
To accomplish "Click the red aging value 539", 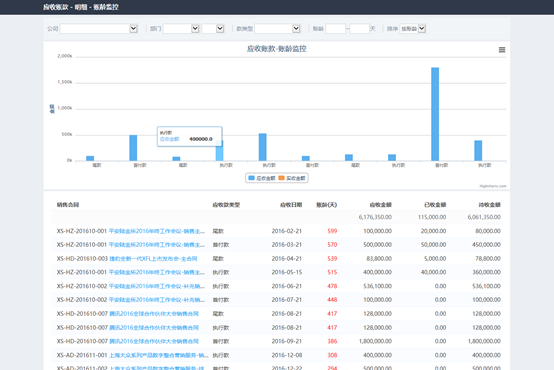I will click(332, 259).
